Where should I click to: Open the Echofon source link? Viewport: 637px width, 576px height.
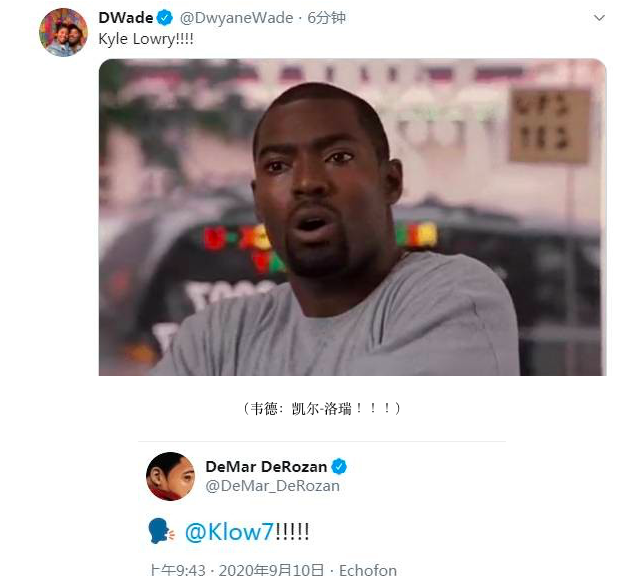pyautogui.click(x=368, y=570)
